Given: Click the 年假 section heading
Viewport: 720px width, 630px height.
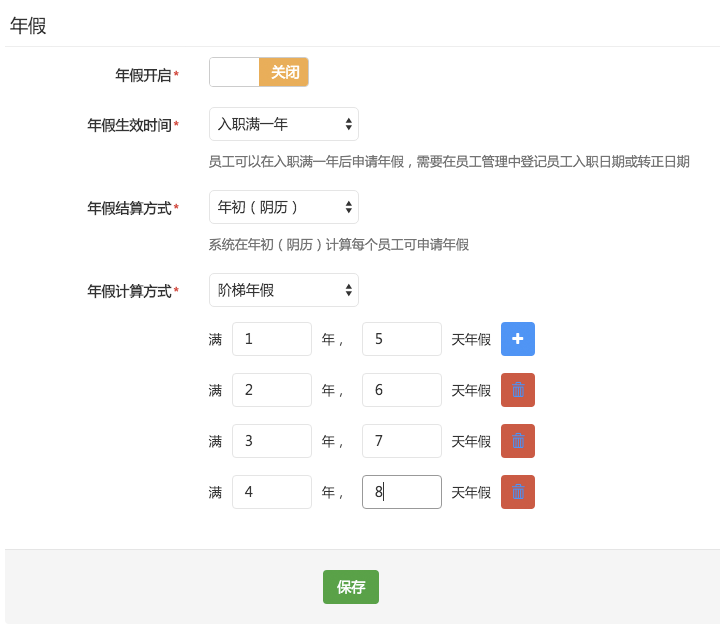Looking at the screenshot, I should pos(28,26).
